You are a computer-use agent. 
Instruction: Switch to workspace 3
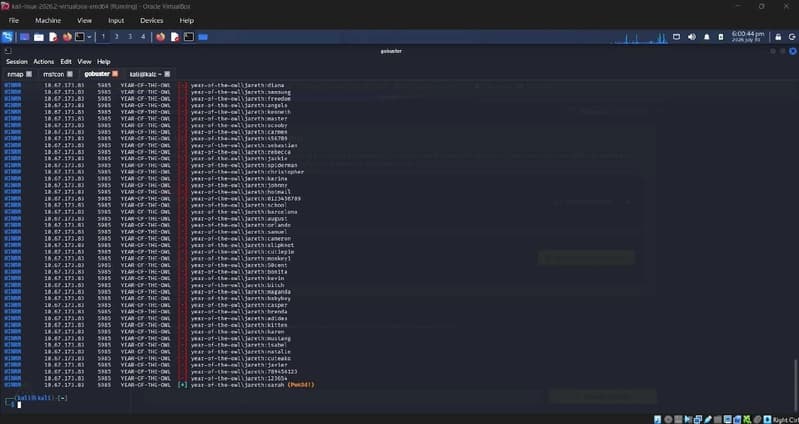coord(129,37)
